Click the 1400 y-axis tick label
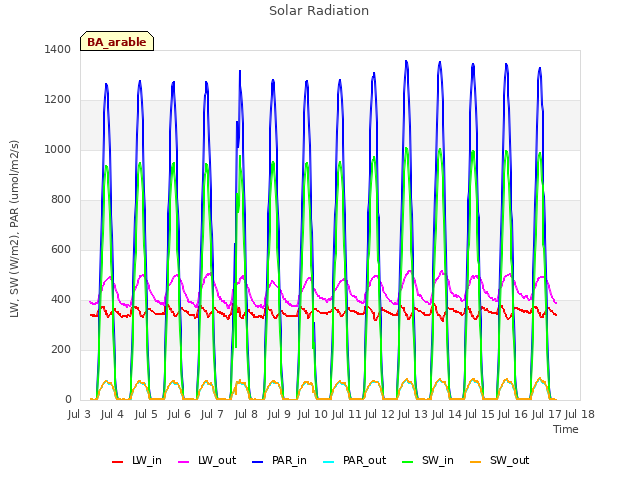The height and width of the screenshot is (480, 640). click(x=58, y=49)
